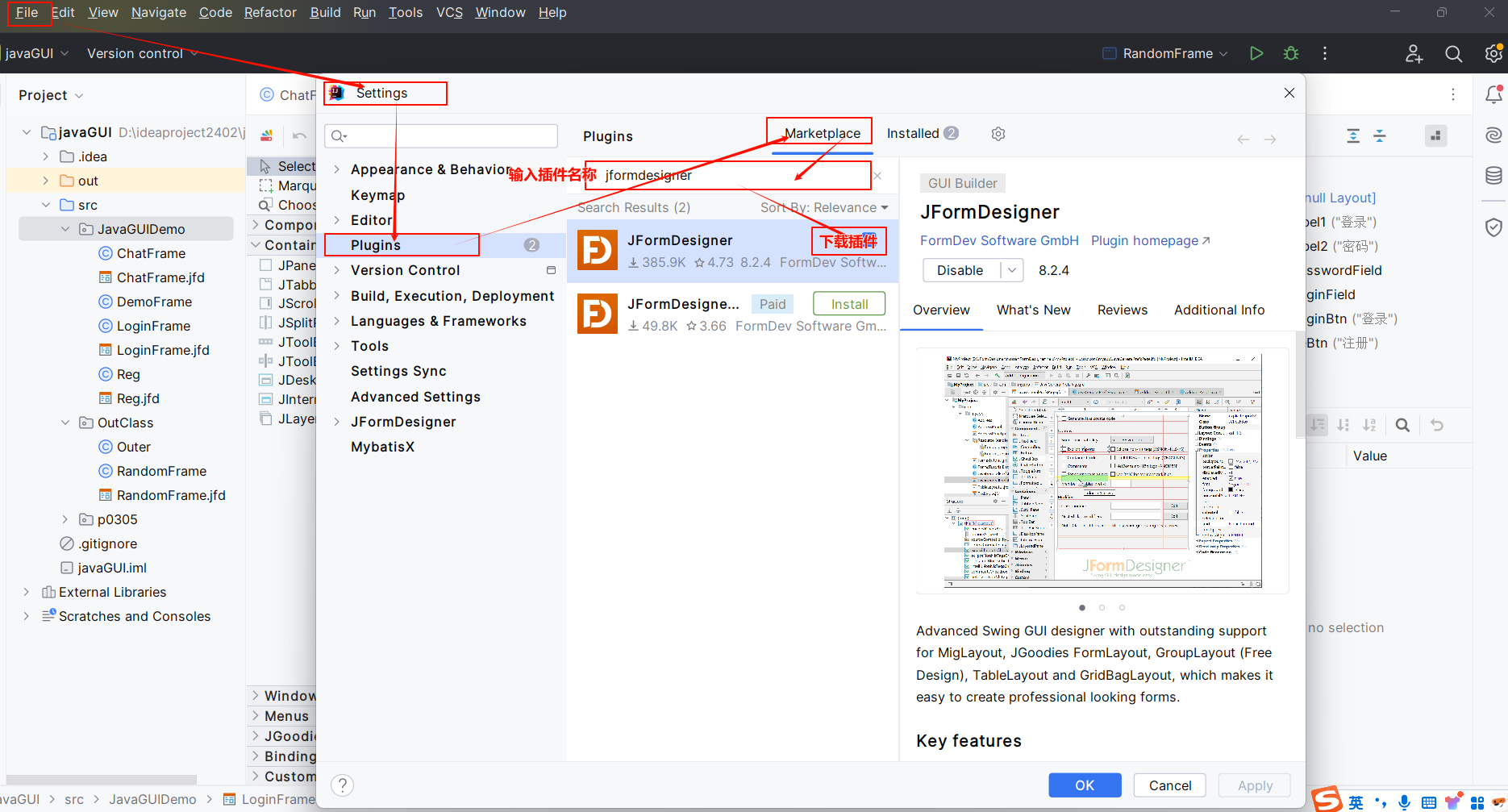Select LoginFrame.jfd in the project tree
This screenshot has width=1508, height=812.
(x=163, y=350)
